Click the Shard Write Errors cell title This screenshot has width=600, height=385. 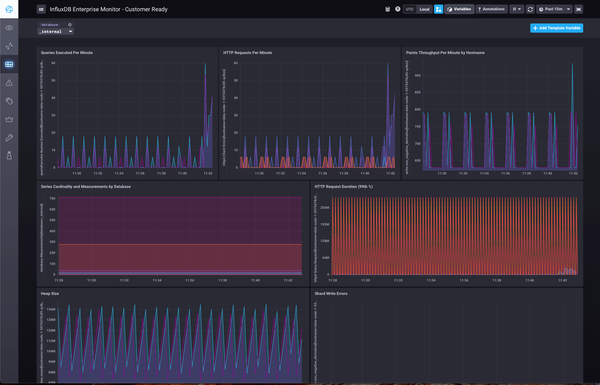pos(331,294)
